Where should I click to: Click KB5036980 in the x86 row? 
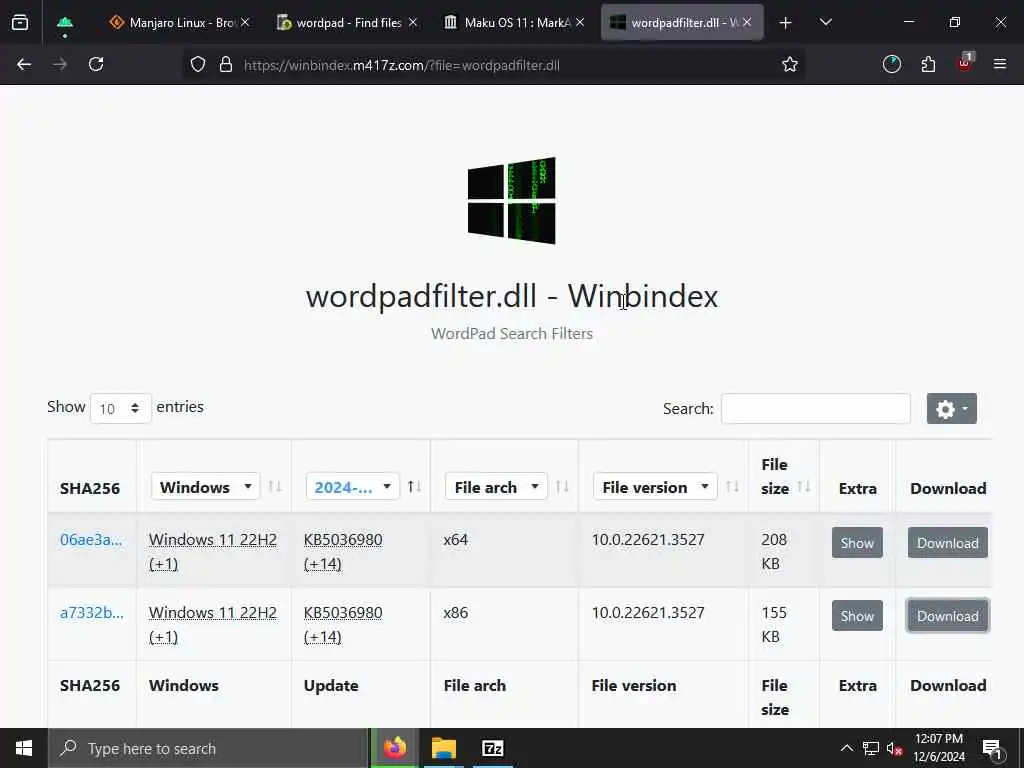pos(343,613)
